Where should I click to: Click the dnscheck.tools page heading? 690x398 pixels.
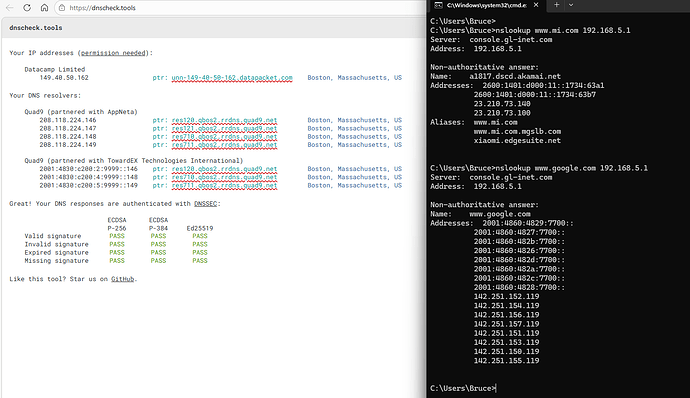[x=36, y=28]
